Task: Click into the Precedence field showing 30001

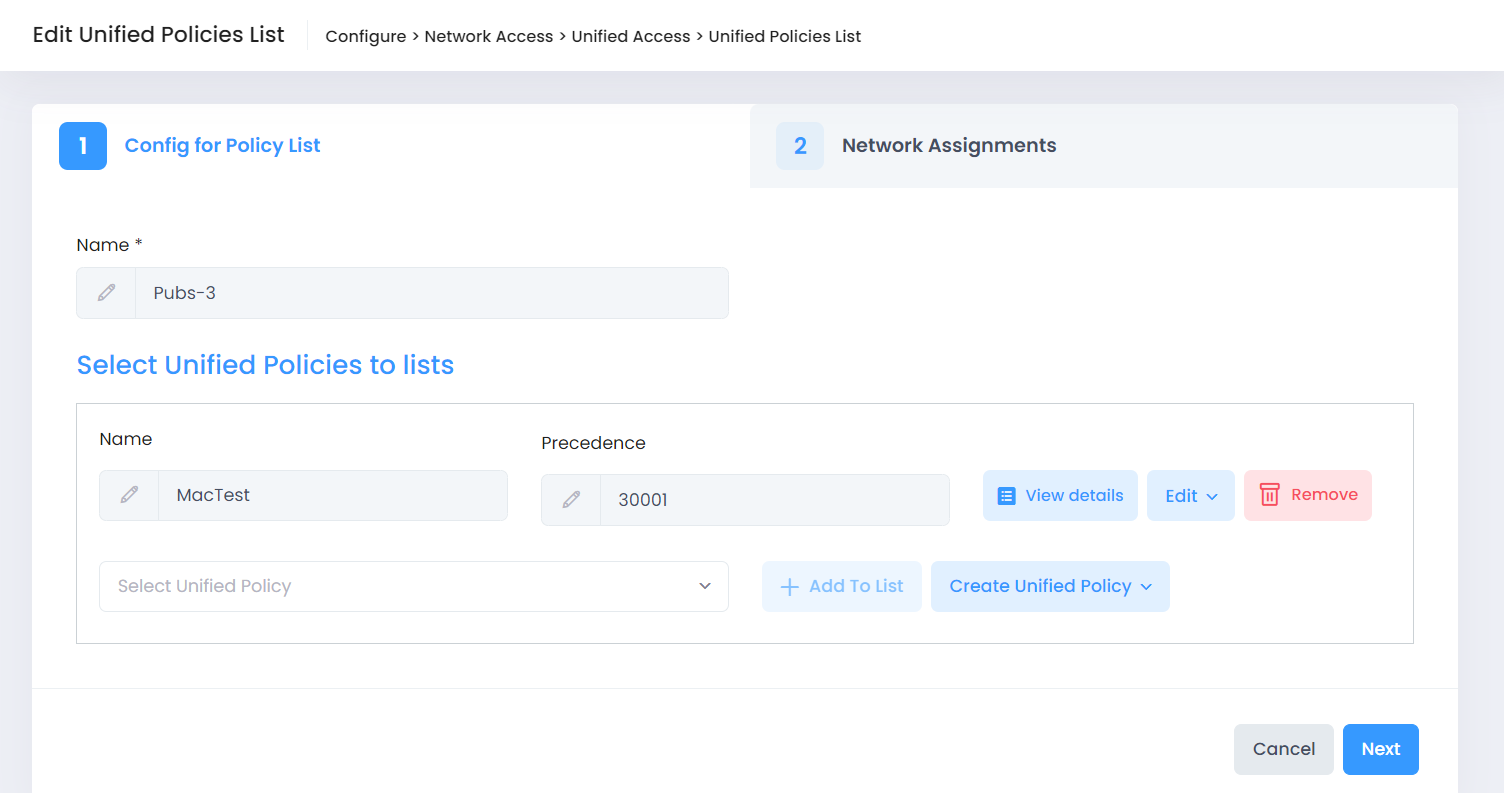Action: pyautogui.click(x=773, y=500)
